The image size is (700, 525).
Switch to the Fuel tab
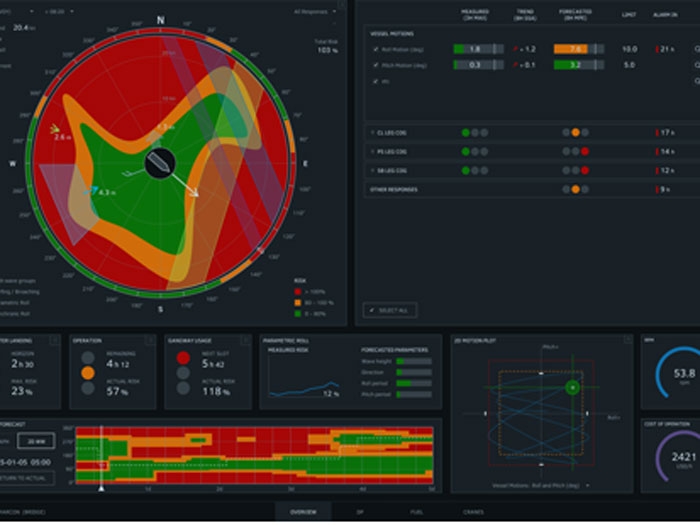[416, 512]
